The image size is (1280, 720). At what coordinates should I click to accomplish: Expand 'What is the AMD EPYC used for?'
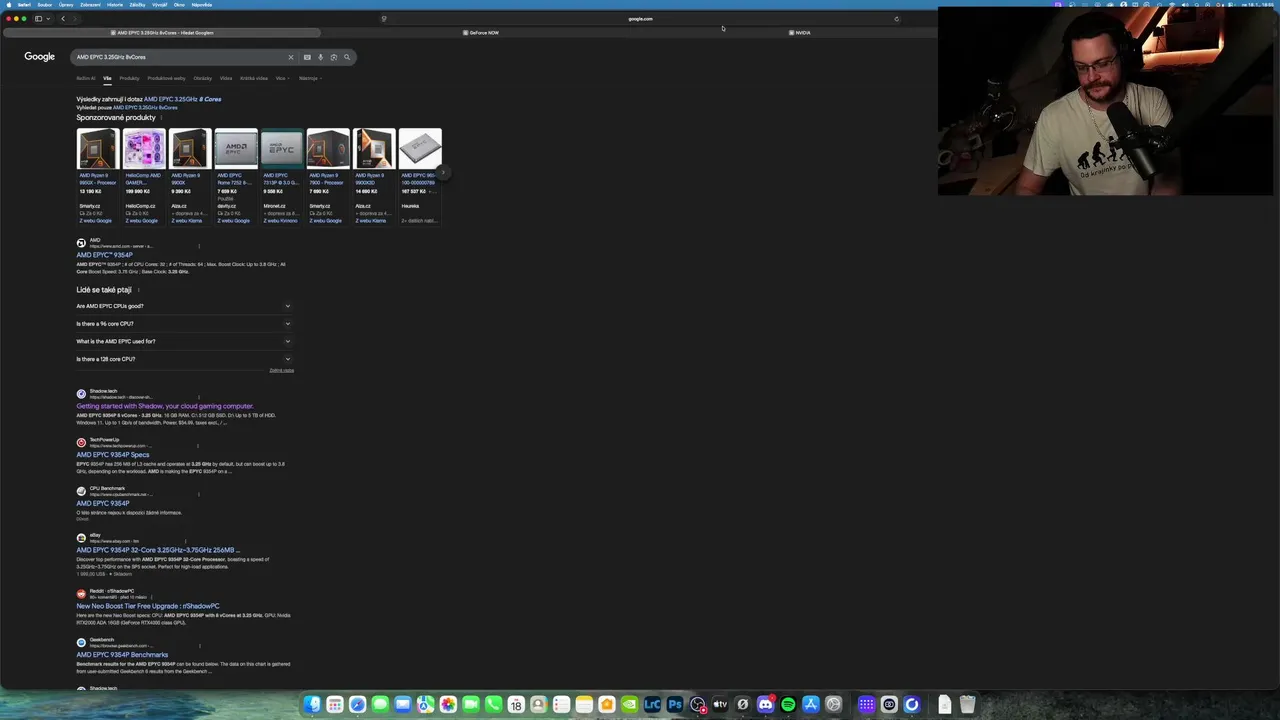point(185,341)
